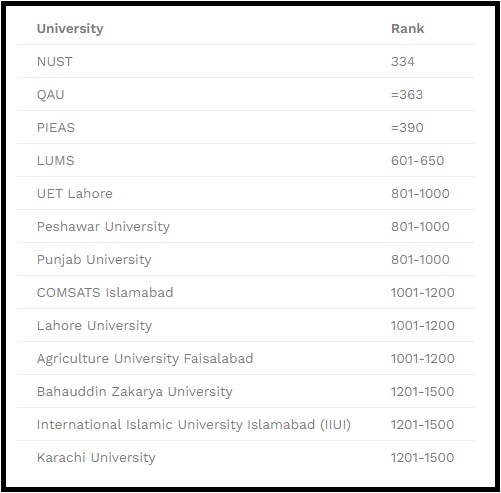501x493 pixels.
Task: Select UET Lahore in the table
Action: 75,194
